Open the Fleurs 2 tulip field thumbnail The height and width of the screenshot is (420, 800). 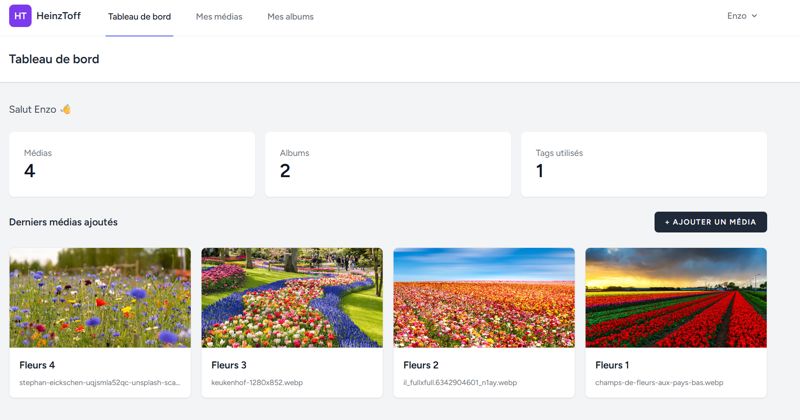(x=484, y=298)
